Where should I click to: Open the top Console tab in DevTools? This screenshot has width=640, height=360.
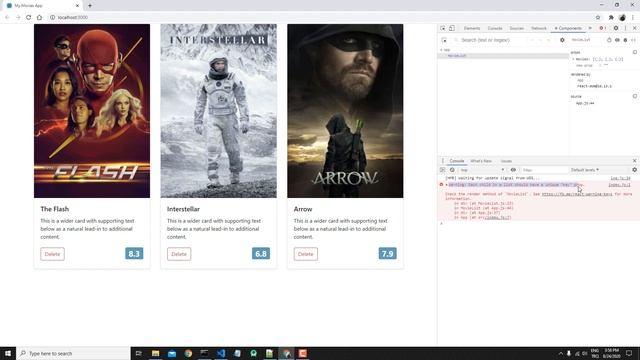pos(495,28)
